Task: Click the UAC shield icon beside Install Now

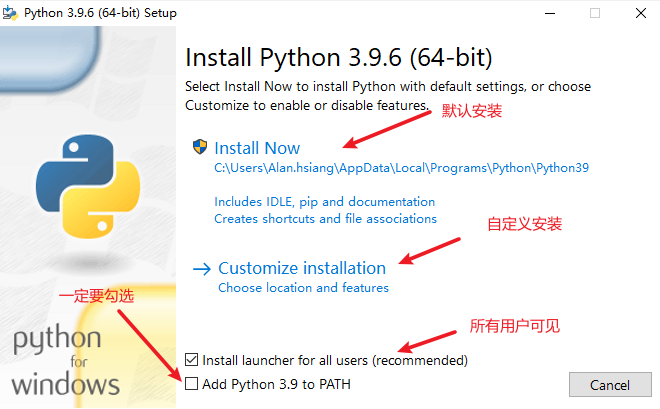Action: (x=199, y=147)
